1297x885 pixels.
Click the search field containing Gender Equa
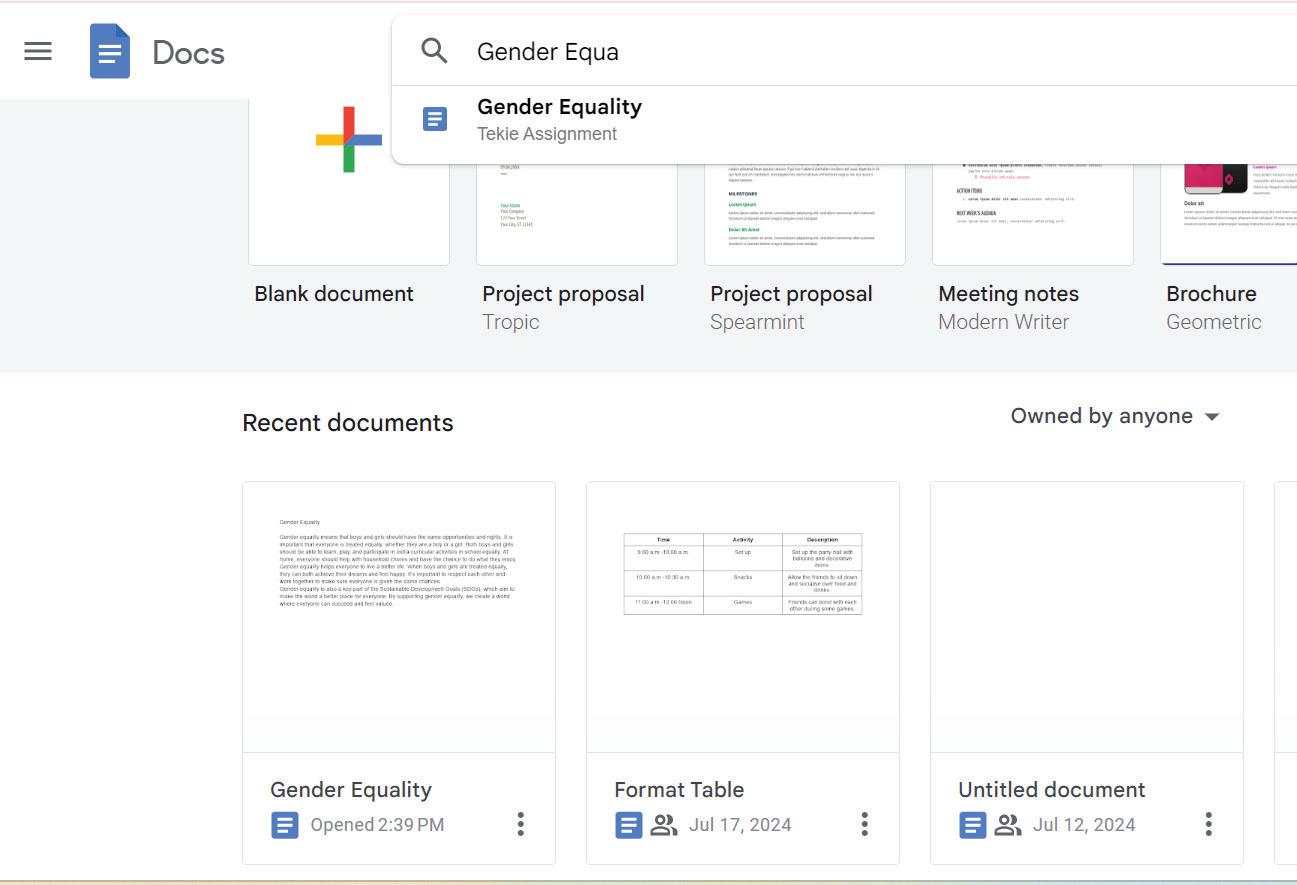click(x=800, y=51)
